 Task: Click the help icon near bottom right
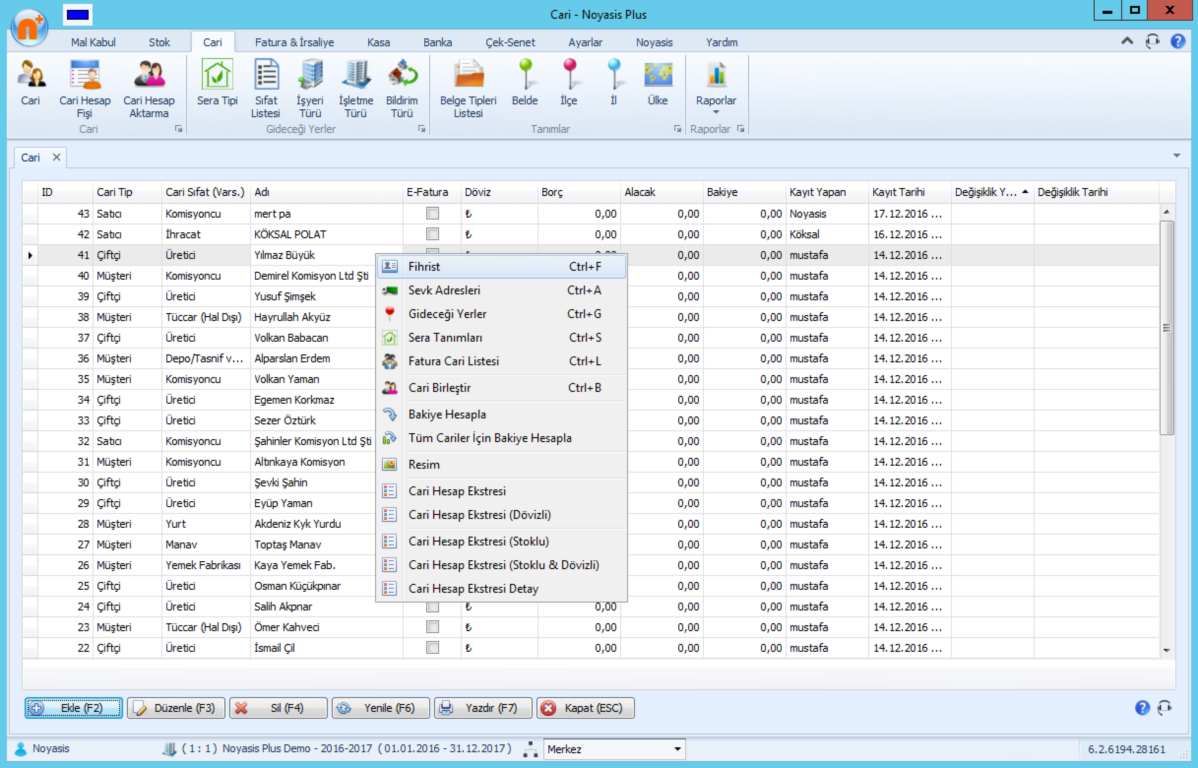[x=1142, y=708]
